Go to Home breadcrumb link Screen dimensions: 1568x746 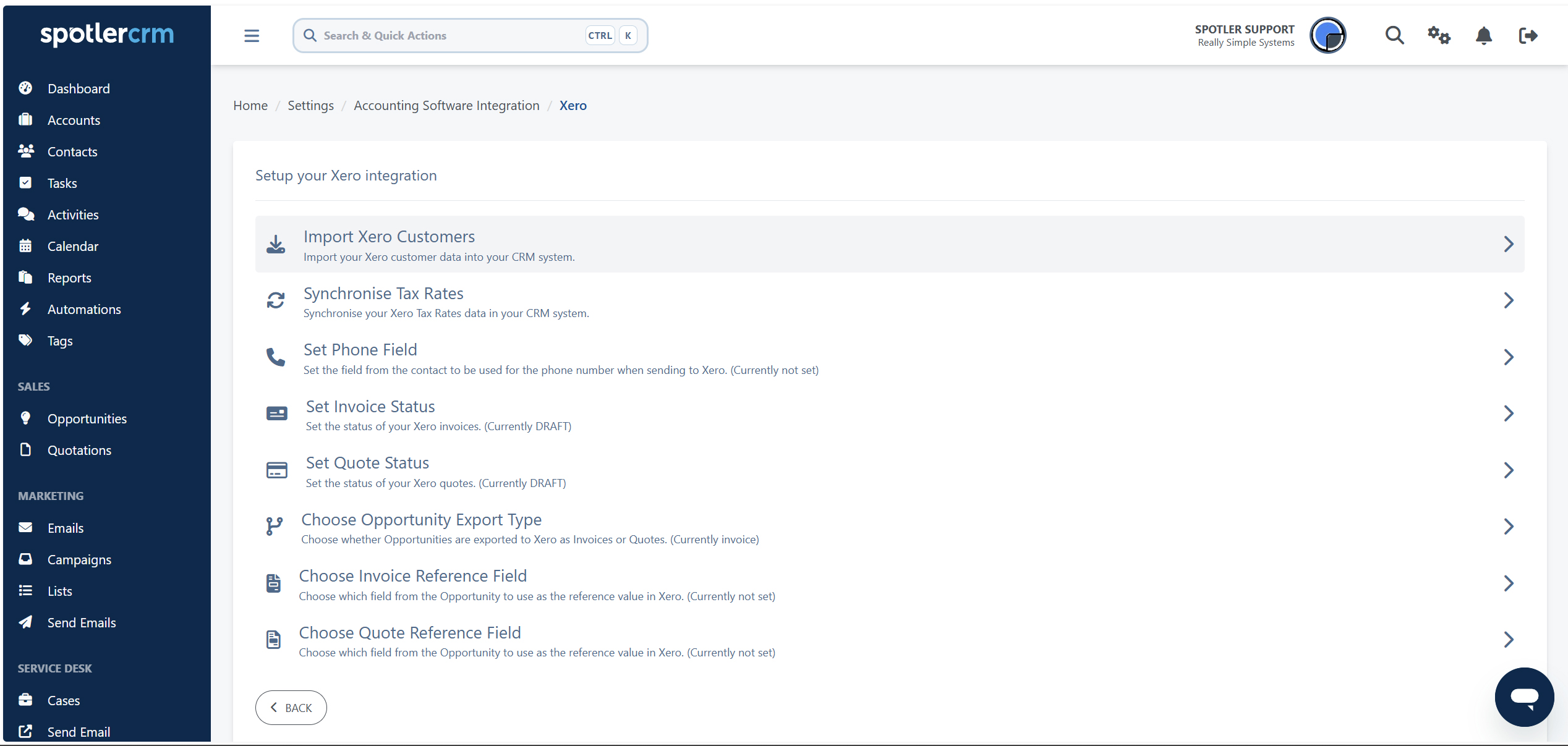pos(250,106)
